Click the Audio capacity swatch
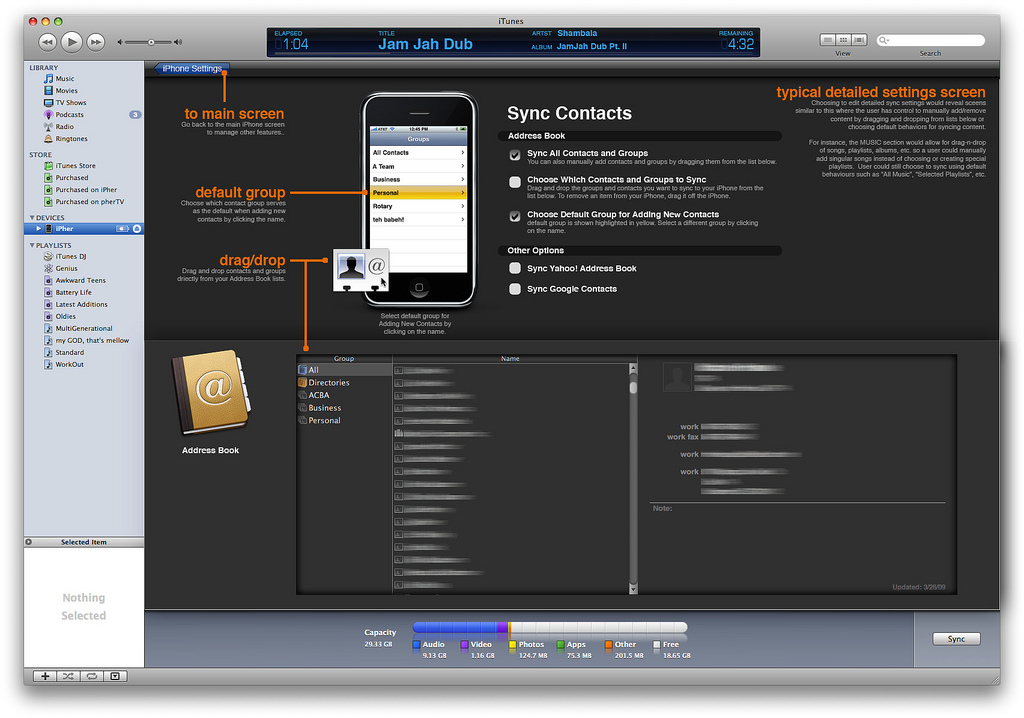 coord(417,645)
